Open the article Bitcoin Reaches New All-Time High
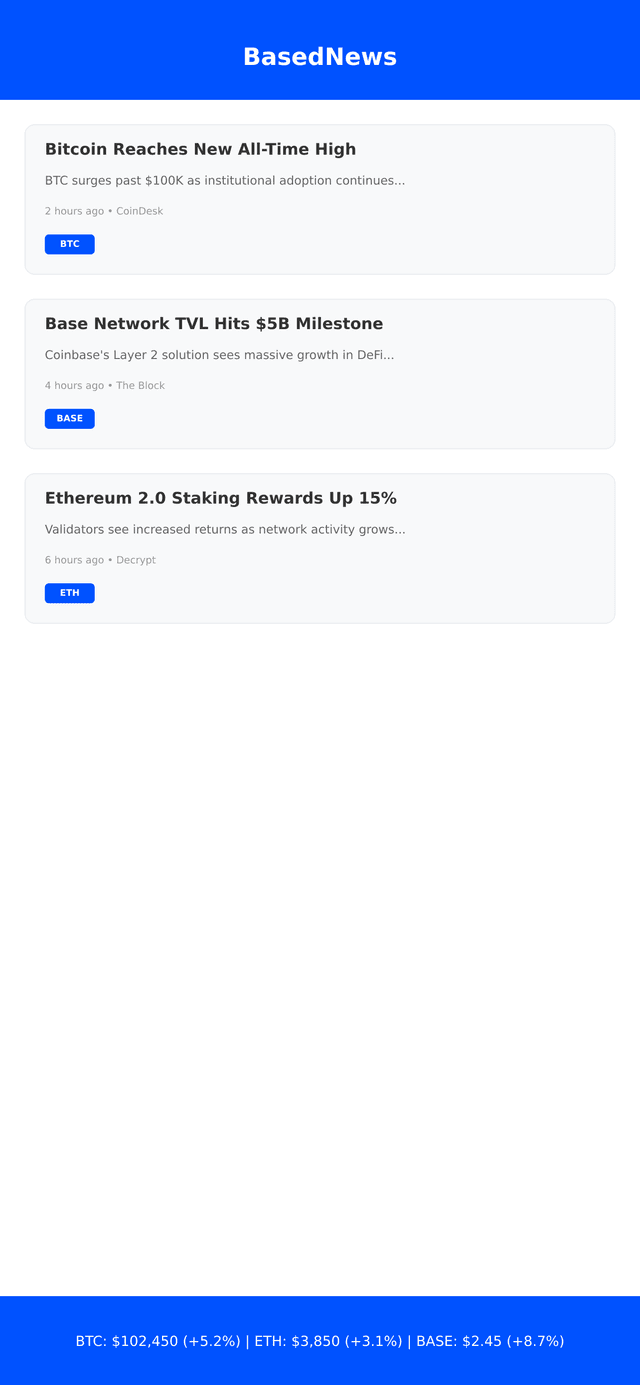This screenshot has width=640, height=1385. (x=200, y=148)
